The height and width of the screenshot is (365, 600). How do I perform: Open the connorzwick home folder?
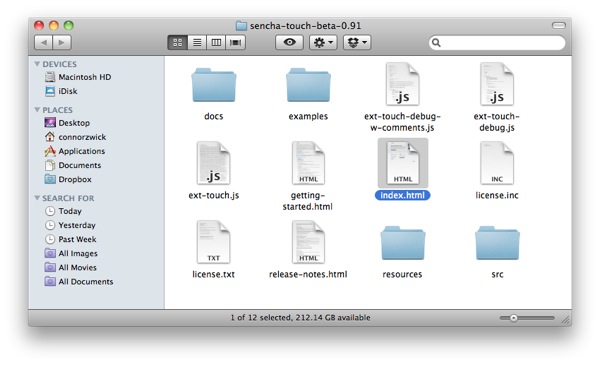(75, 137)
